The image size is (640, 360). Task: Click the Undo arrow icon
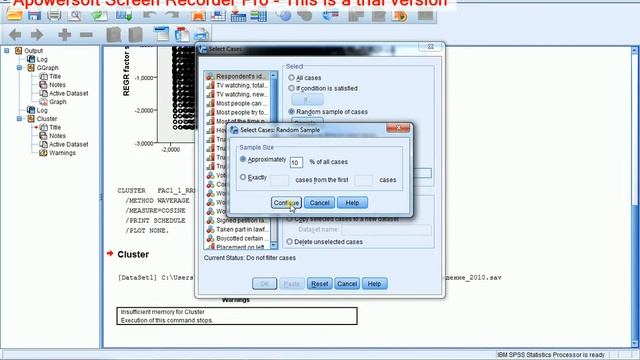[x=149, y=16]
